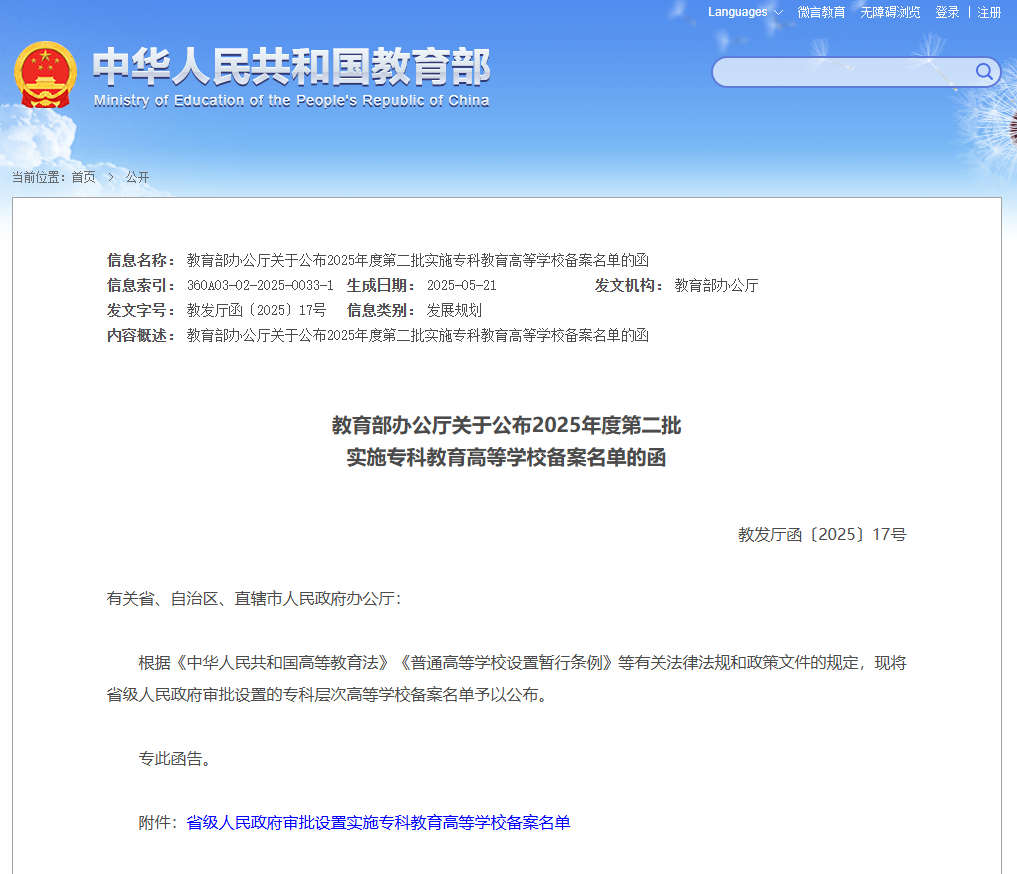The height and width of the screenshot is (874, 1017).
Task: Go to 首页 in the breadcrumb
Action: (84, 177)
